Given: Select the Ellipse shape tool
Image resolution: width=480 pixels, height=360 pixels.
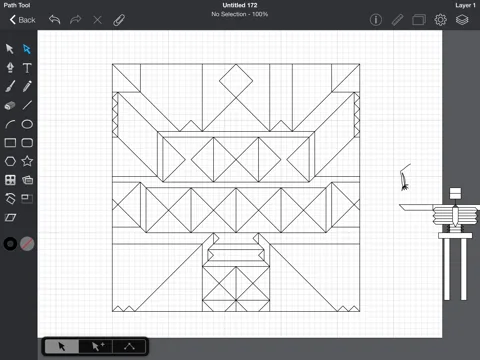Looking at the screenshot, I should [27, 124].
